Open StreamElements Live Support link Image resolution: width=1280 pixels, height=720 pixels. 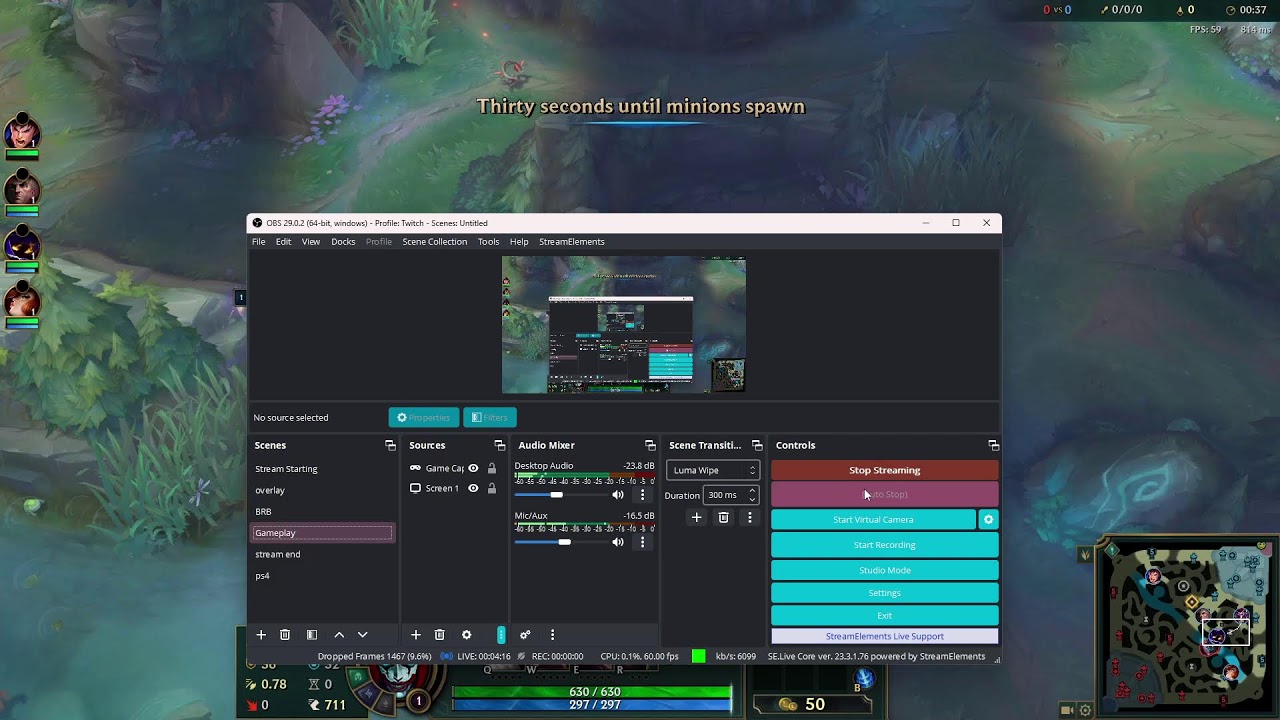(x=885, y=636)
